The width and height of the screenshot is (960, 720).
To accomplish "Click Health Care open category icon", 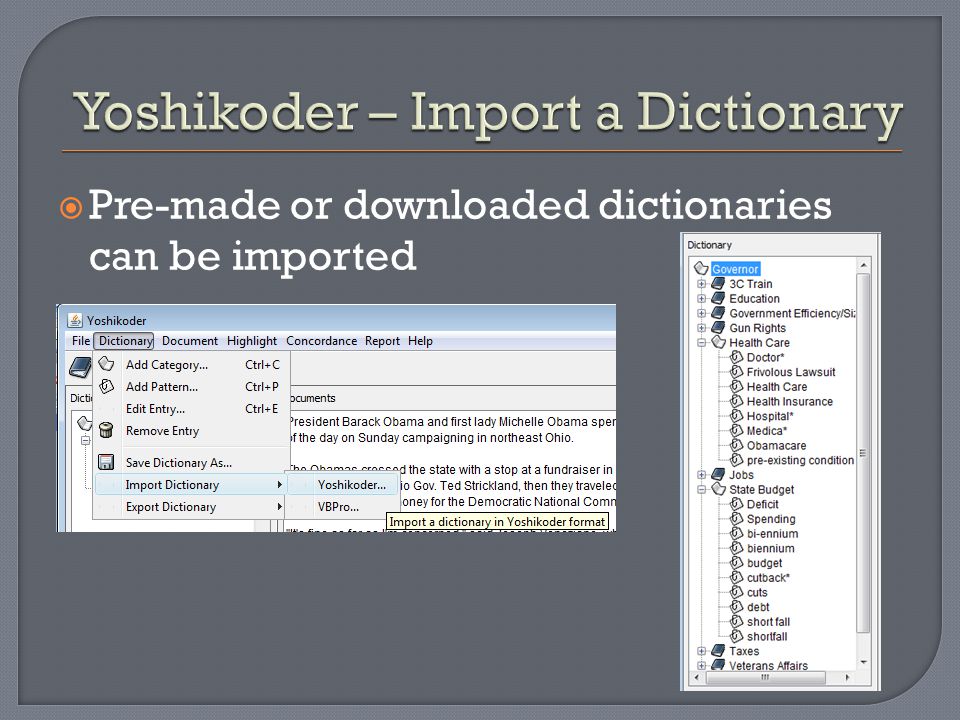I will [x=718, y=342].
